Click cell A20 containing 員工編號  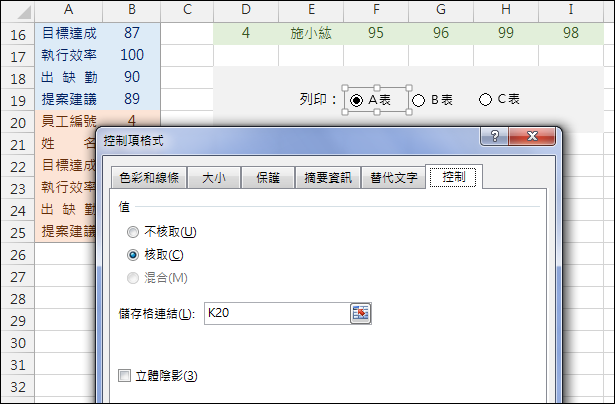[69, 119]
